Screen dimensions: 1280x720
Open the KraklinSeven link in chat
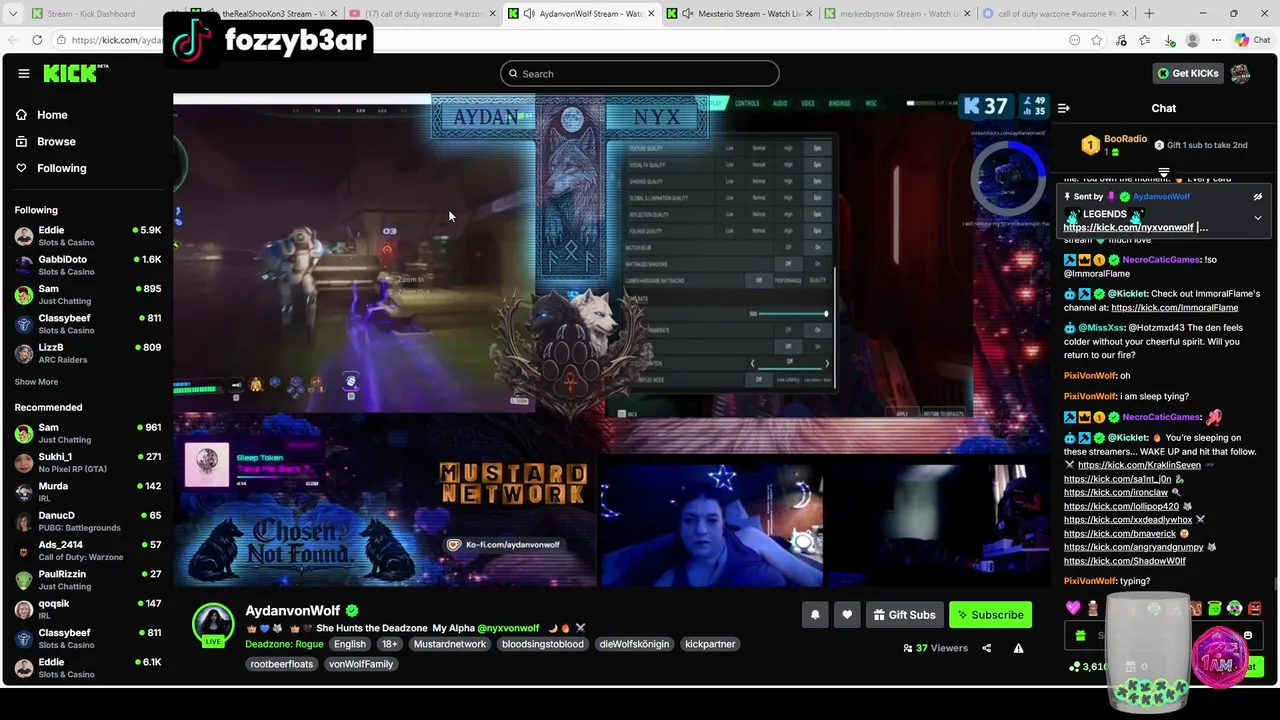(x=1139, y=465)
